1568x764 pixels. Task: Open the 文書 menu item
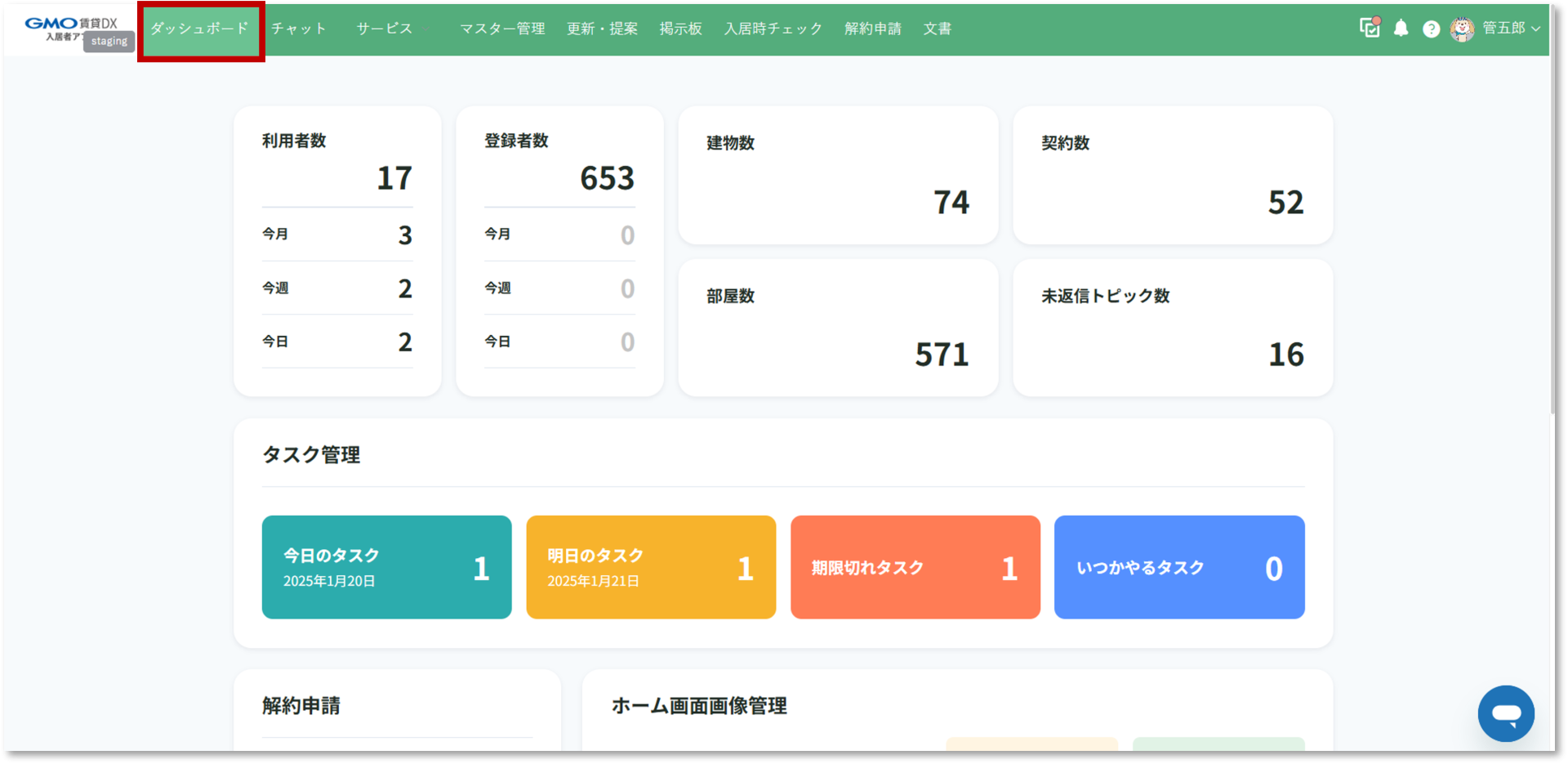937,29
